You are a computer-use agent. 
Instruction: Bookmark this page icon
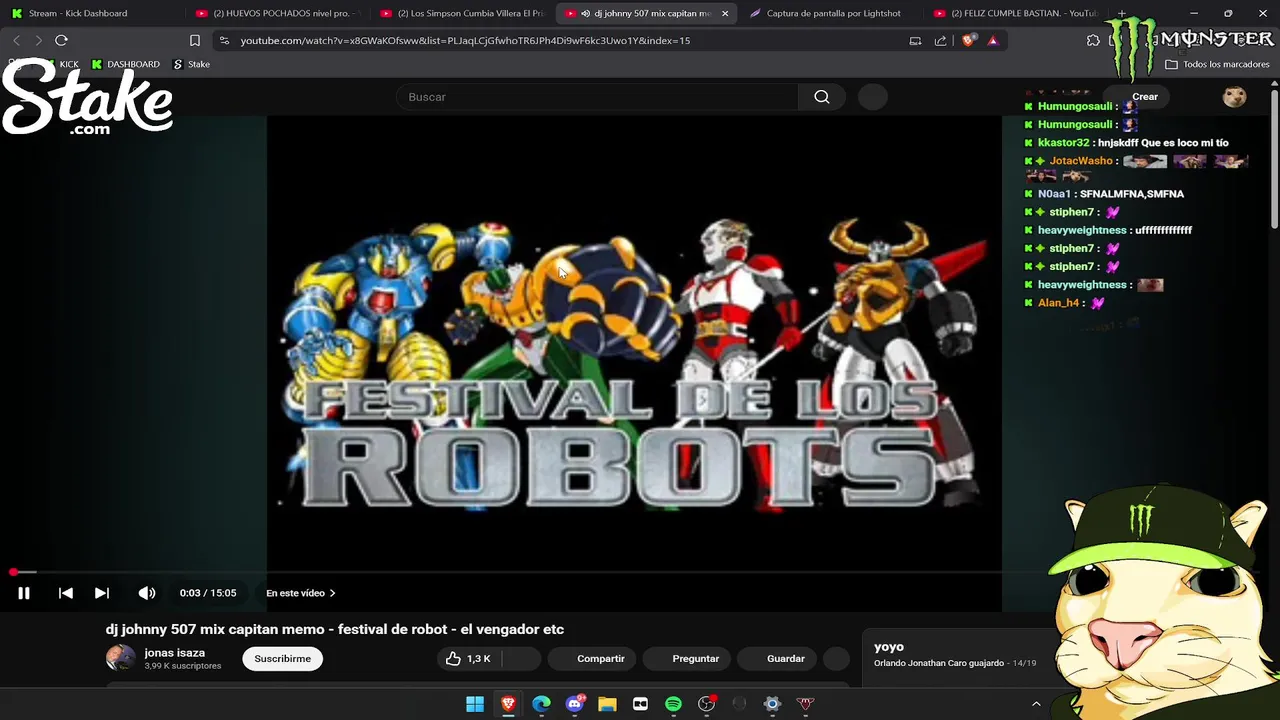tap(195, 40)
